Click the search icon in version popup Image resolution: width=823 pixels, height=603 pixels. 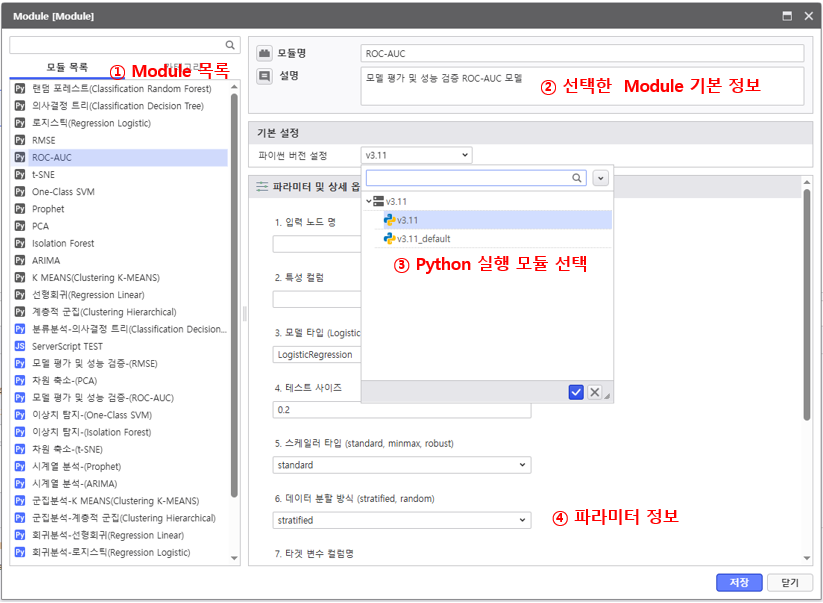click(x=576, y=178)
